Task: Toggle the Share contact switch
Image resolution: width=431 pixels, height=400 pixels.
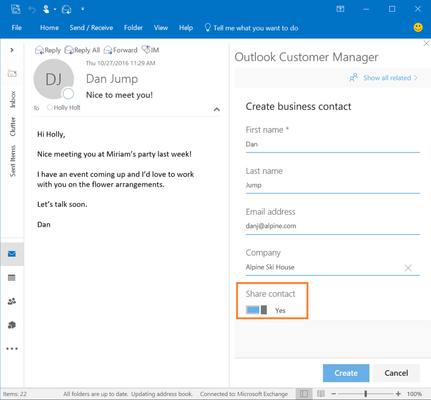Action: pos(256,310)
